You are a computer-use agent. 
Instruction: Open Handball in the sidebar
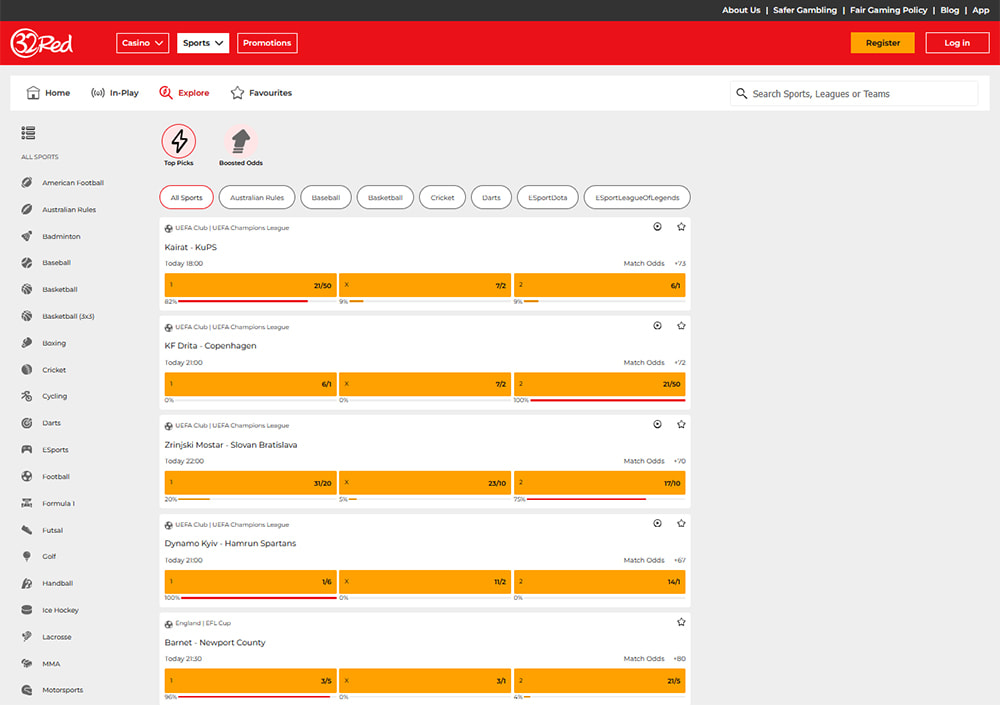[x=47, y=583]
